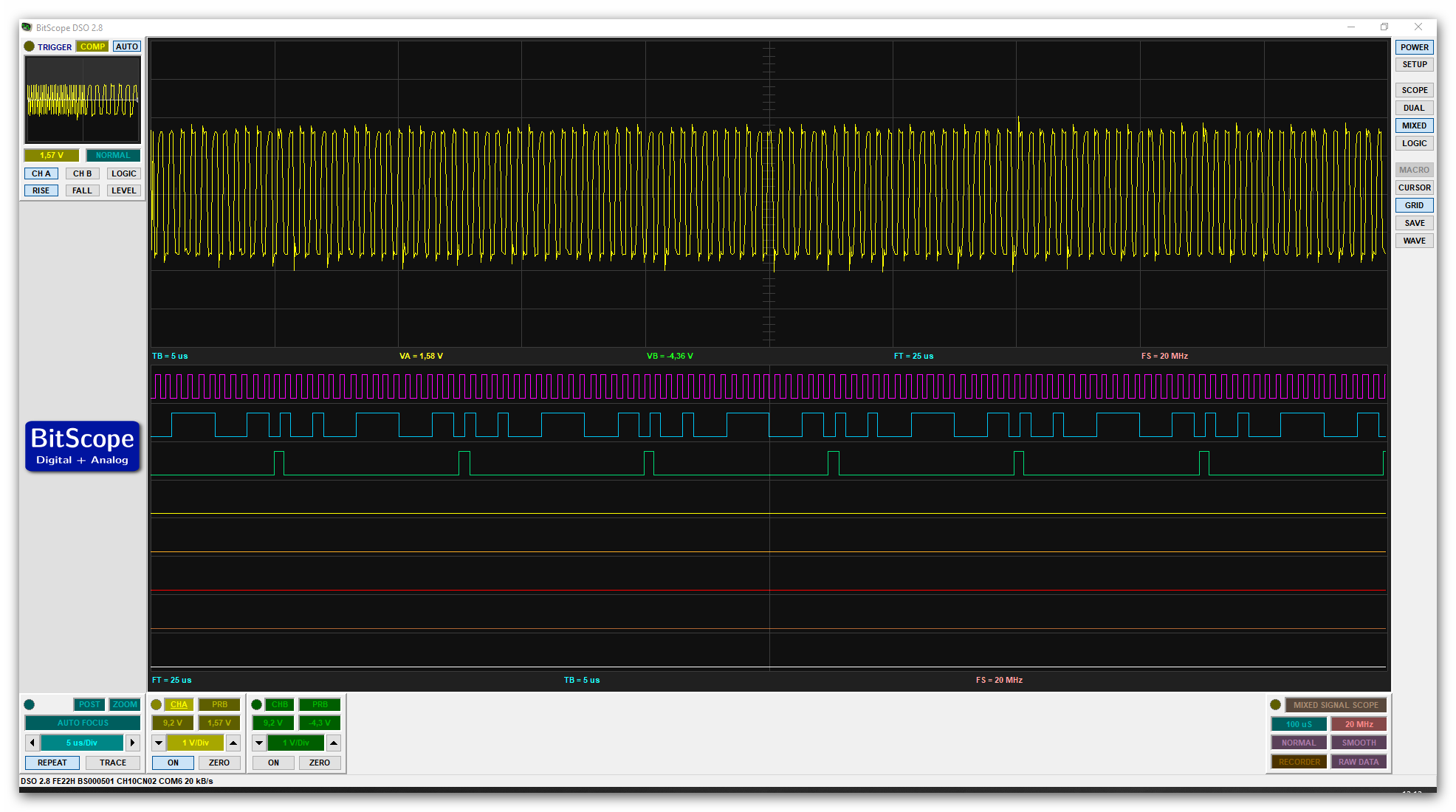
Task: Select LEVEL trigger type
Action: (x=124, y=190)
